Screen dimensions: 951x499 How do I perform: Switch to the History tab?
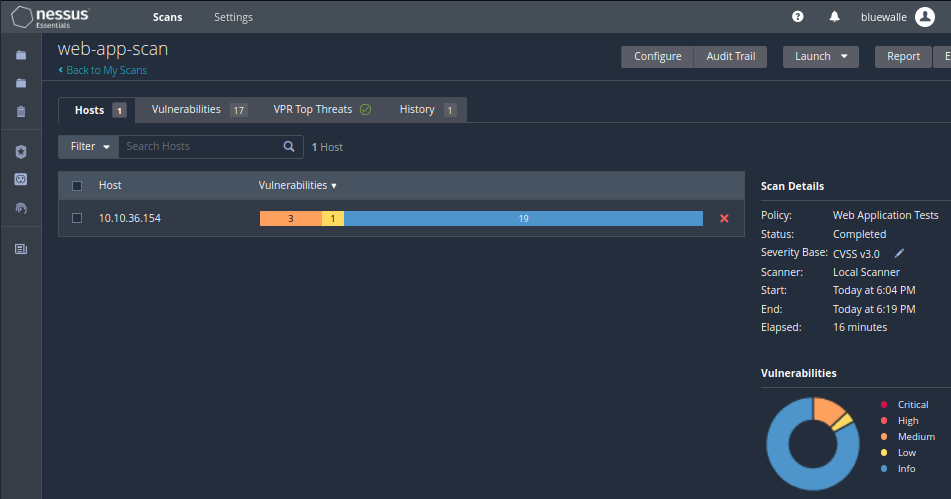[x=426, y=110]
